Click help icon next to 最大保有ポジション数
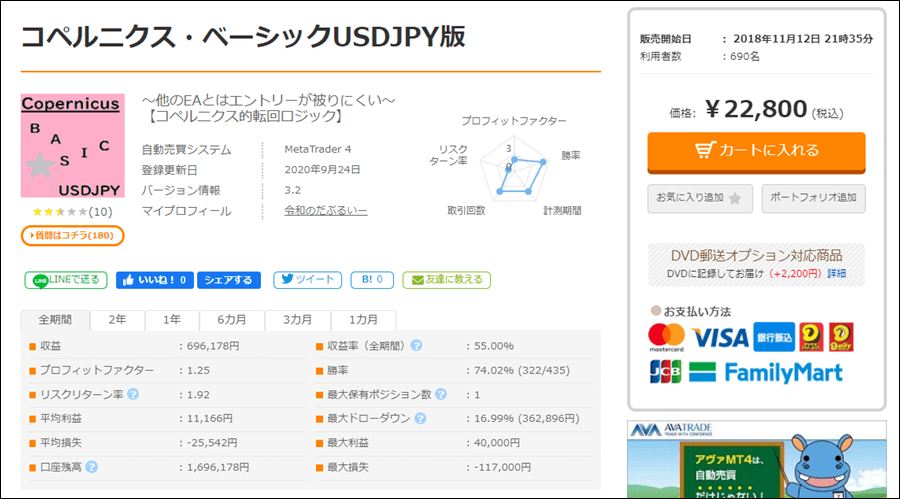 (441, 394)
